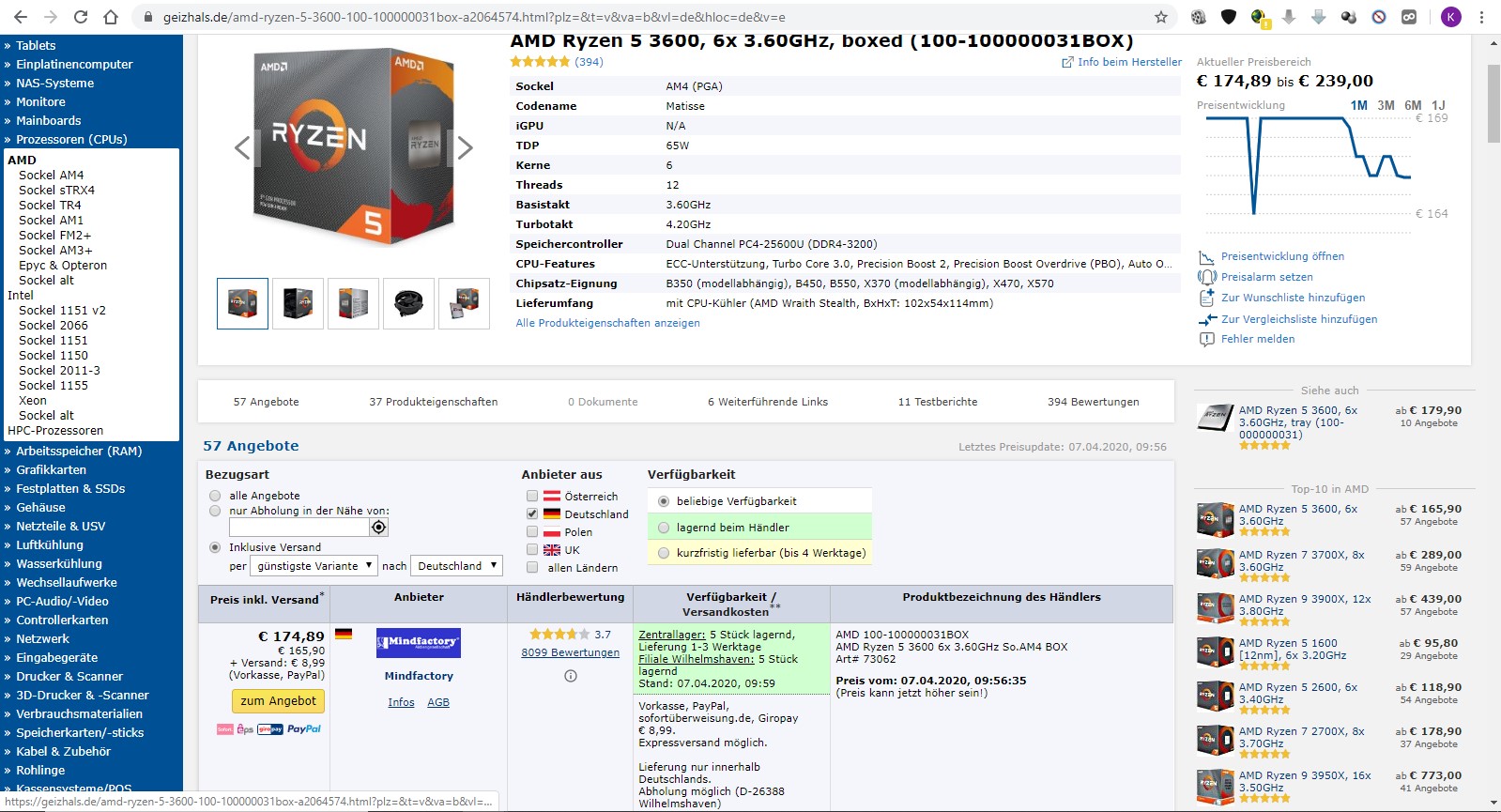Image resolution: width=1501 pixels, height=812 pixels.
Task: Check the Polen seller checkbox
Action: [532, 532]
